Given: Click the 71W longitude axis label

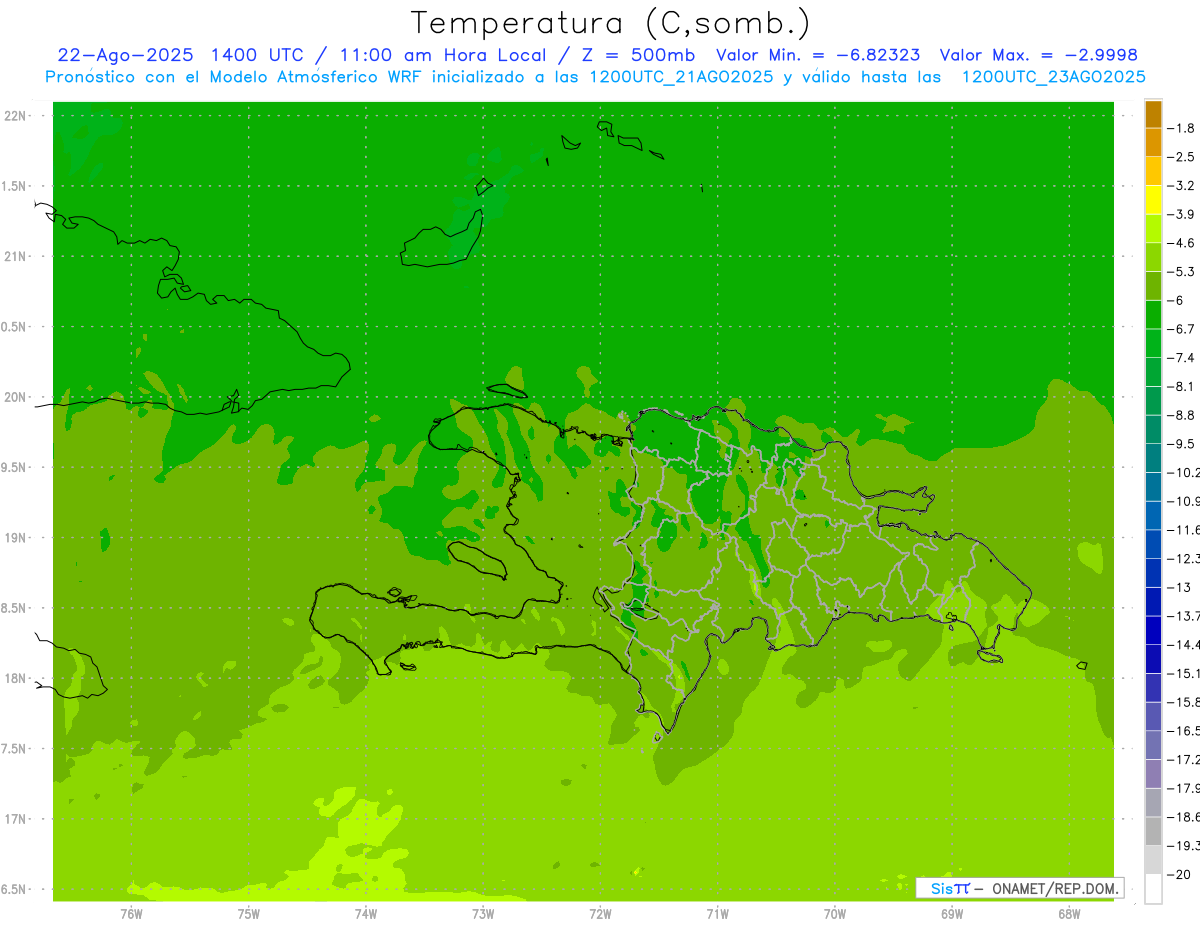Looking at the screenshot, I should coord(717,913).
